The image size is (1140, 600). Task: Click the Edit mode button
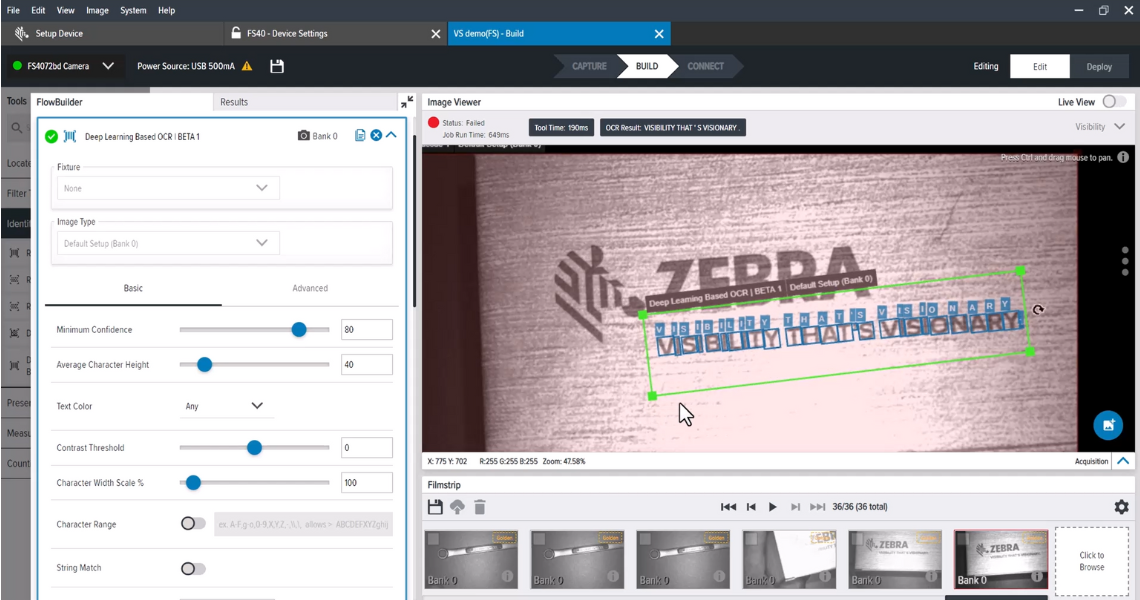[x=1040, y=66]
